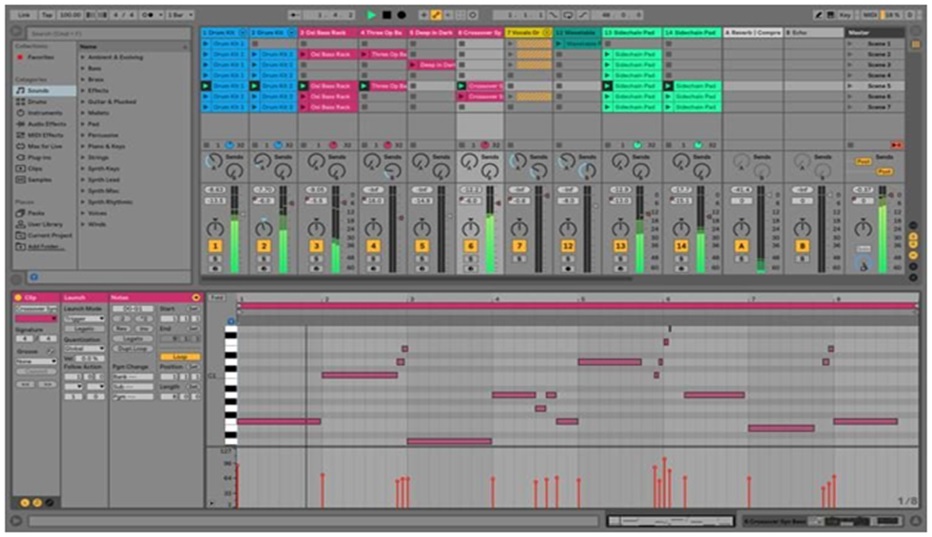Open Packs in Places
The width and height of the screenshot is (932, 537).
(36, 213)
